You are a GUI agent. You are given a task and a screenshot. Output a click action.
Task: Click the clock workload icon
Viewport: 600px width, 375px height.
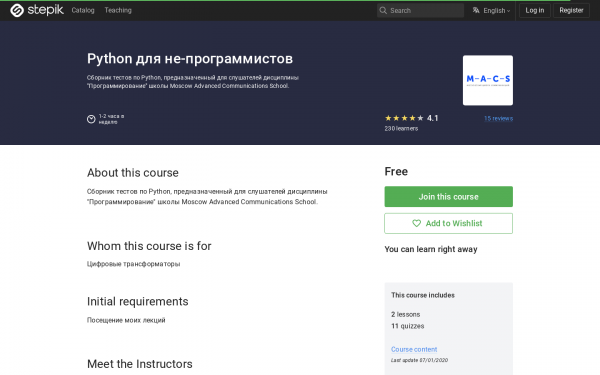click(x=91, y=119)
